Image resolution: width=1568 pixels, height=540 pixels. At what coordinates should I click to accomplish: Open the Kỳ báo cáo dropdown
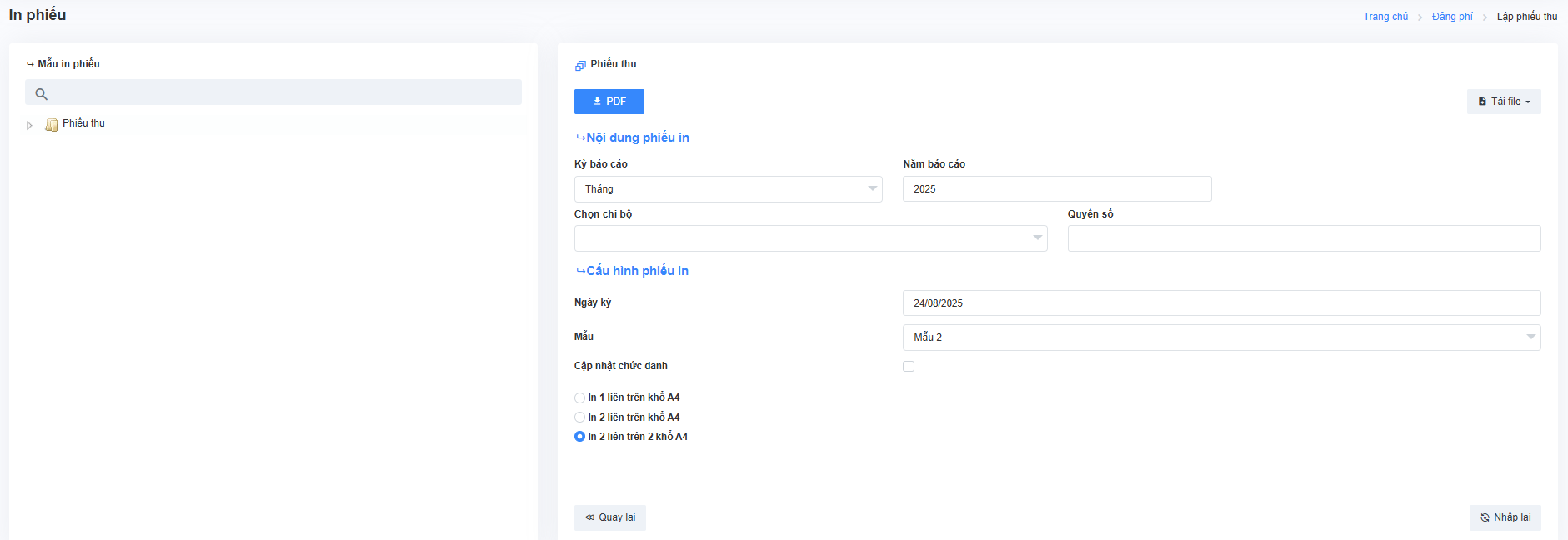727,189
